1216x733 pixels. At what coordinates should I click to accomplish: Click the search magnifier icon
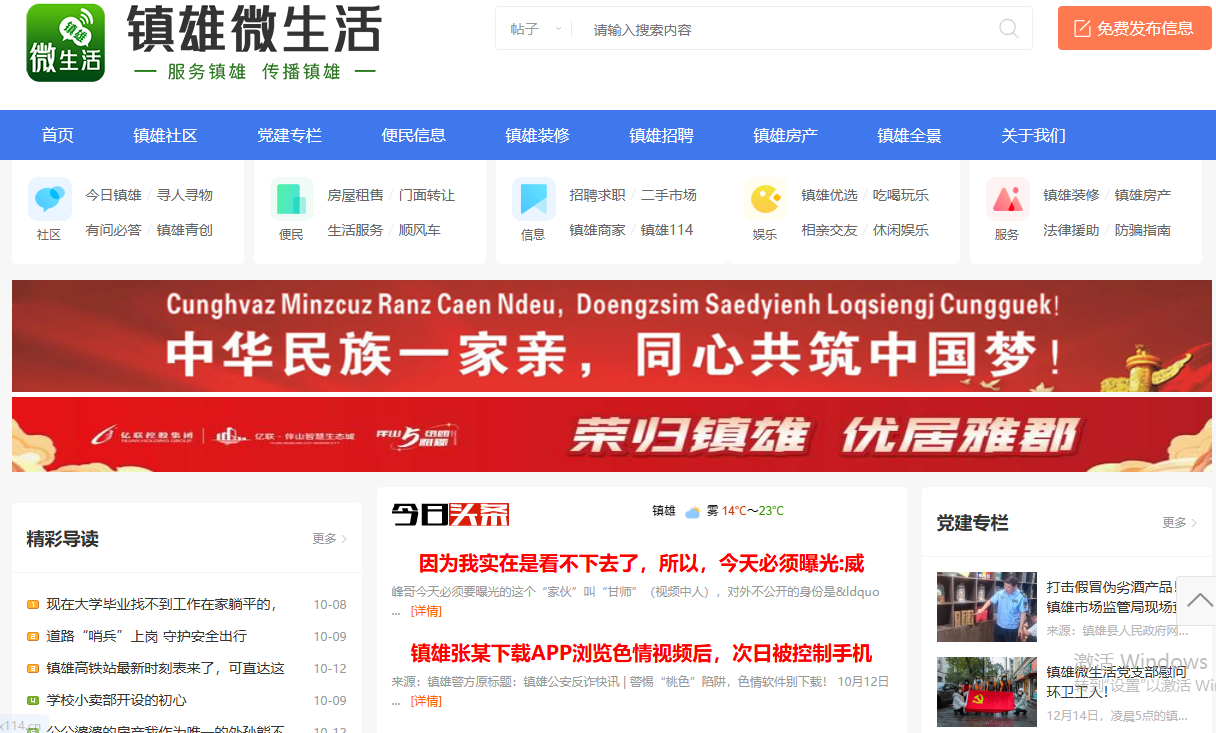[x=1009, y=29]
